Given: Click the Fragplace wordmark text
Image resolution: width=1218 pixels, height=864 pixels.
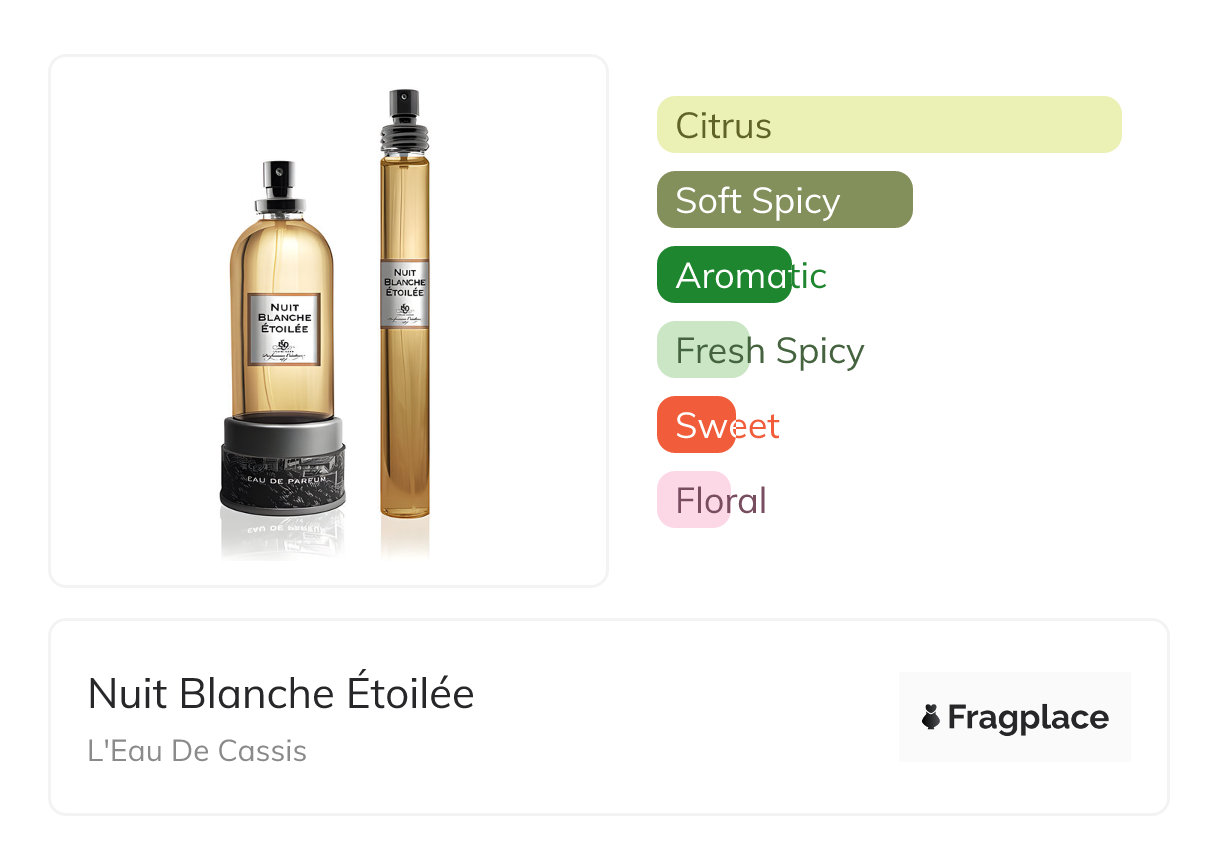Looking at the screenshot, I should pyautogui.click(x=1028, y=718).
